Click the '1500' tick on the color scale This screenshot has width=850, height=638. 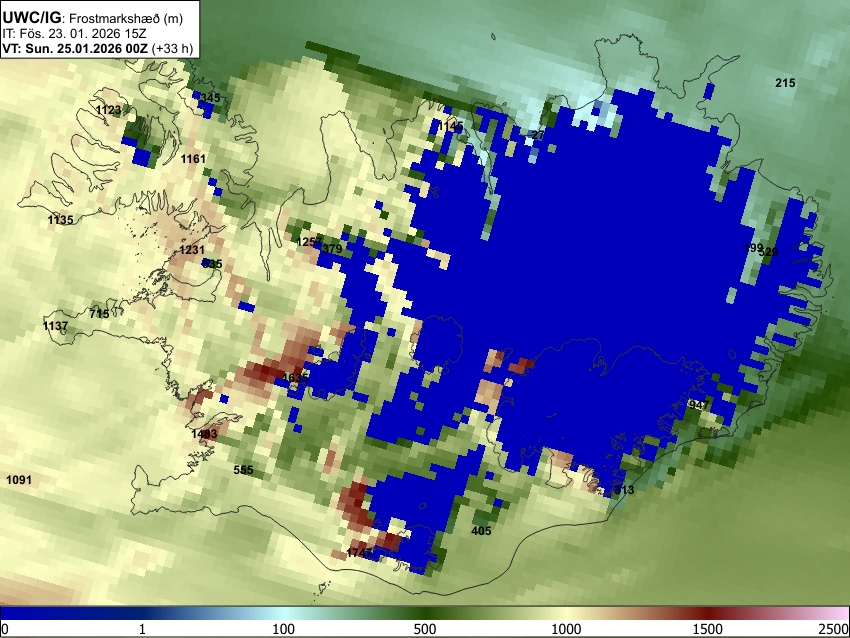click(x=707, y=629)
